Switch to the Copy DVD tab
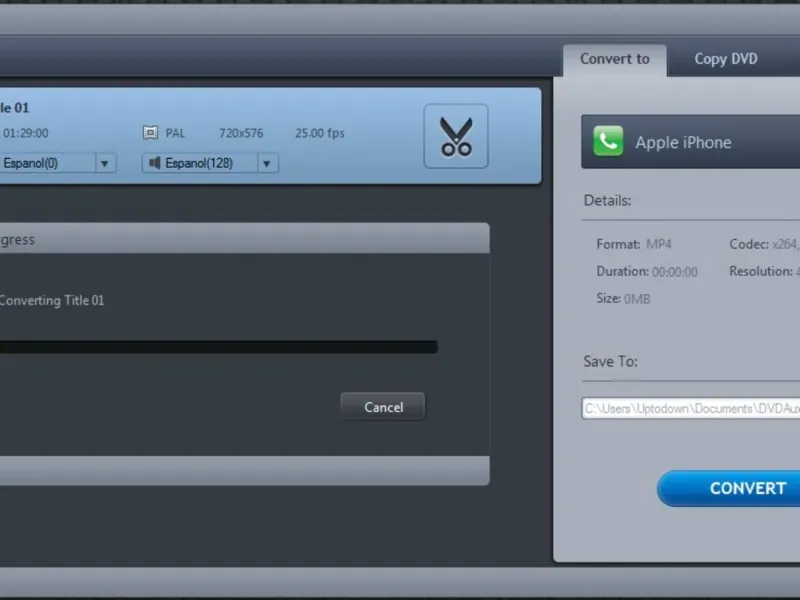The width and height of the screenshot is (800, 600). [726, 59]
